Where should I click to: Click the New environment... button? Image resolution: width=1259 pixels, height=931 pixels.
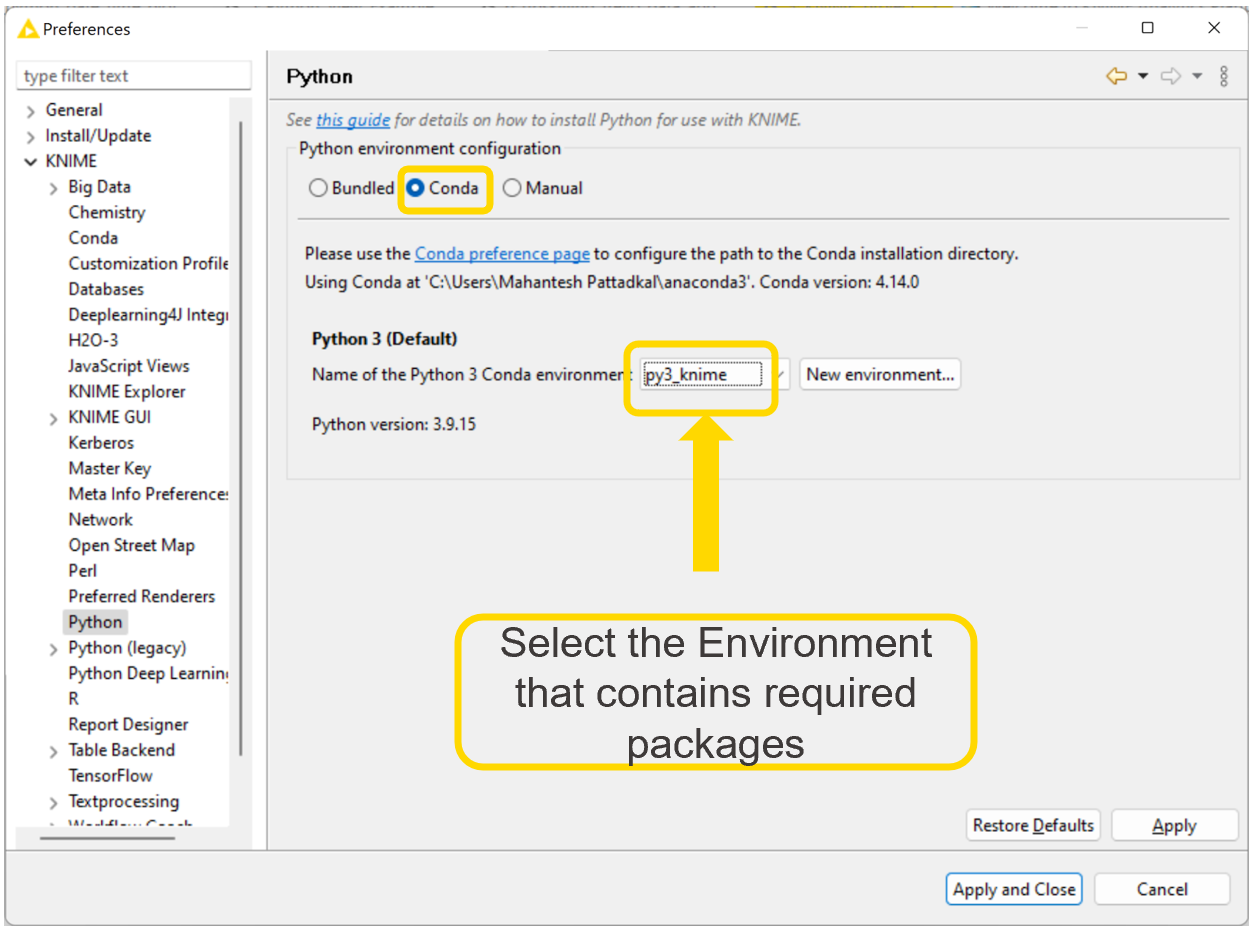[x=880, y=375]
